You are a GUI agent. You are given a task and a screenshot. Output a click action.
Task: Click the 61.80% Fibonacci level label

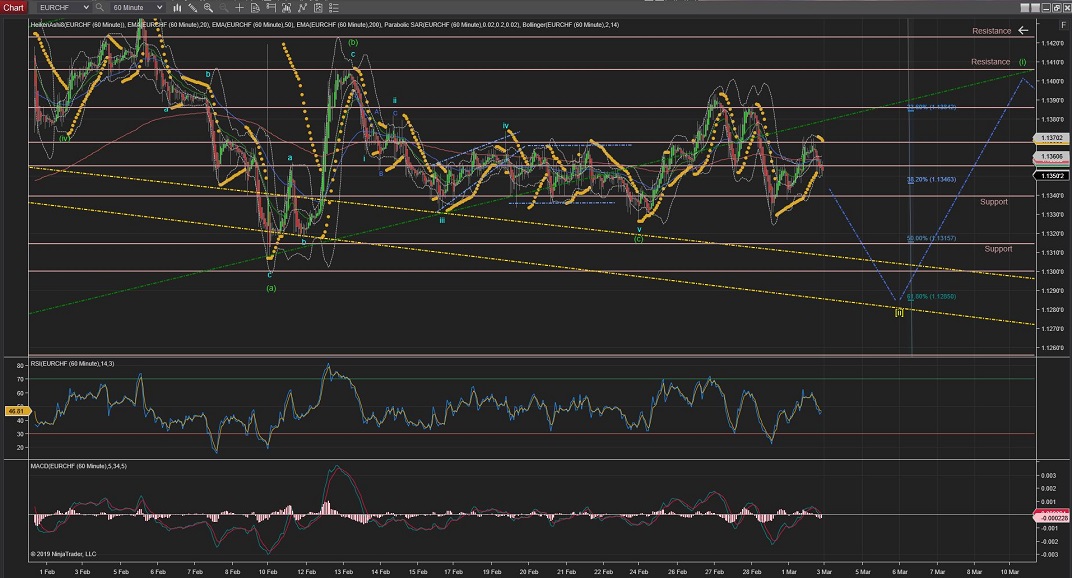[x=931, y=297]
